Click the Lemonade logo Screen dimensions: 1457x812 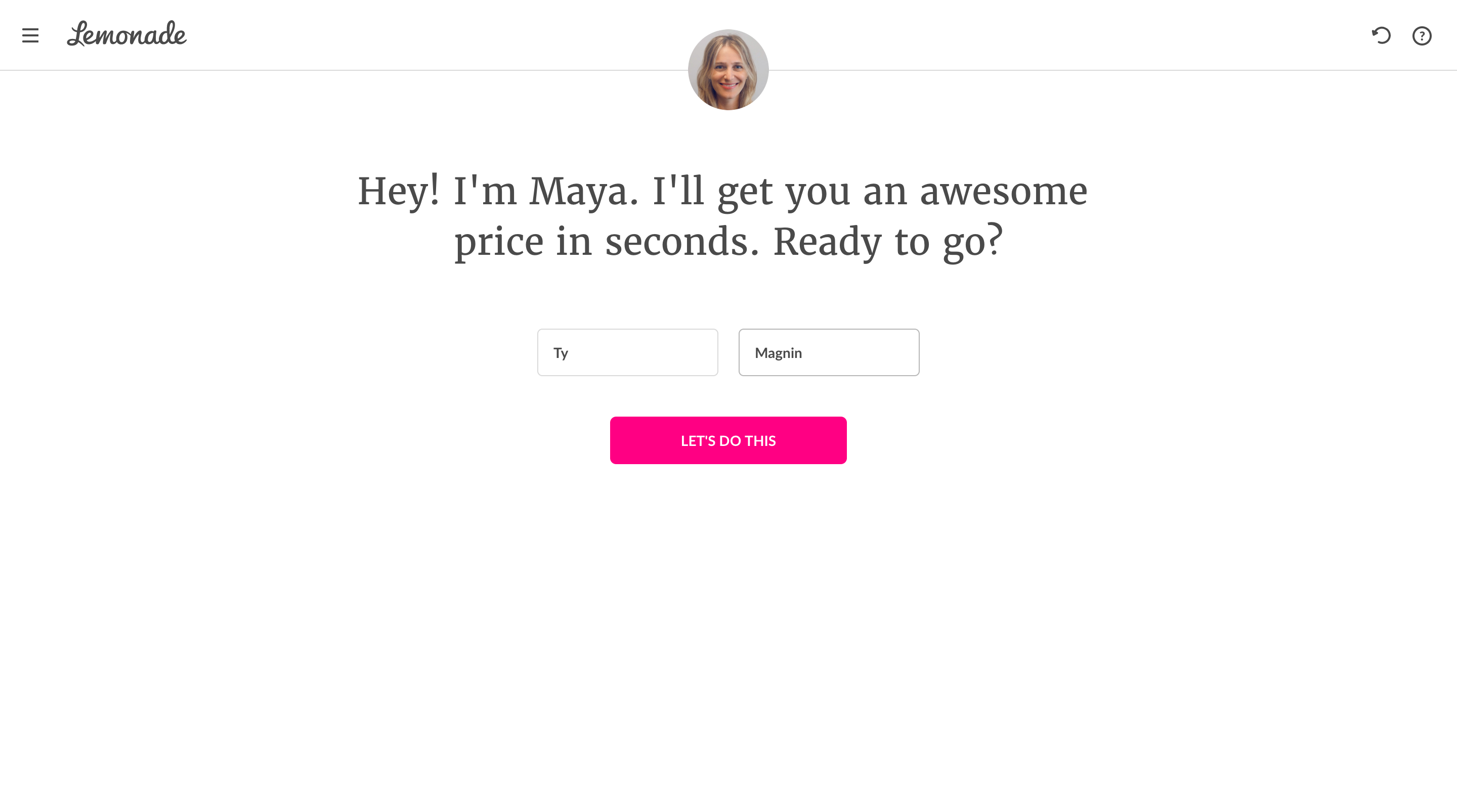coord(126,34)
